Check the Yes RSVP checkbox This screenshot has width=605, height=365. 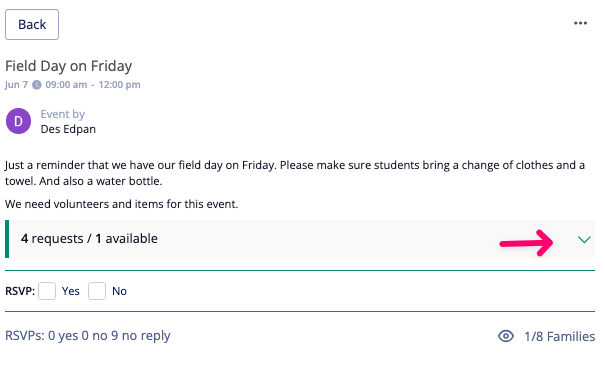click(x=47, y=291)
